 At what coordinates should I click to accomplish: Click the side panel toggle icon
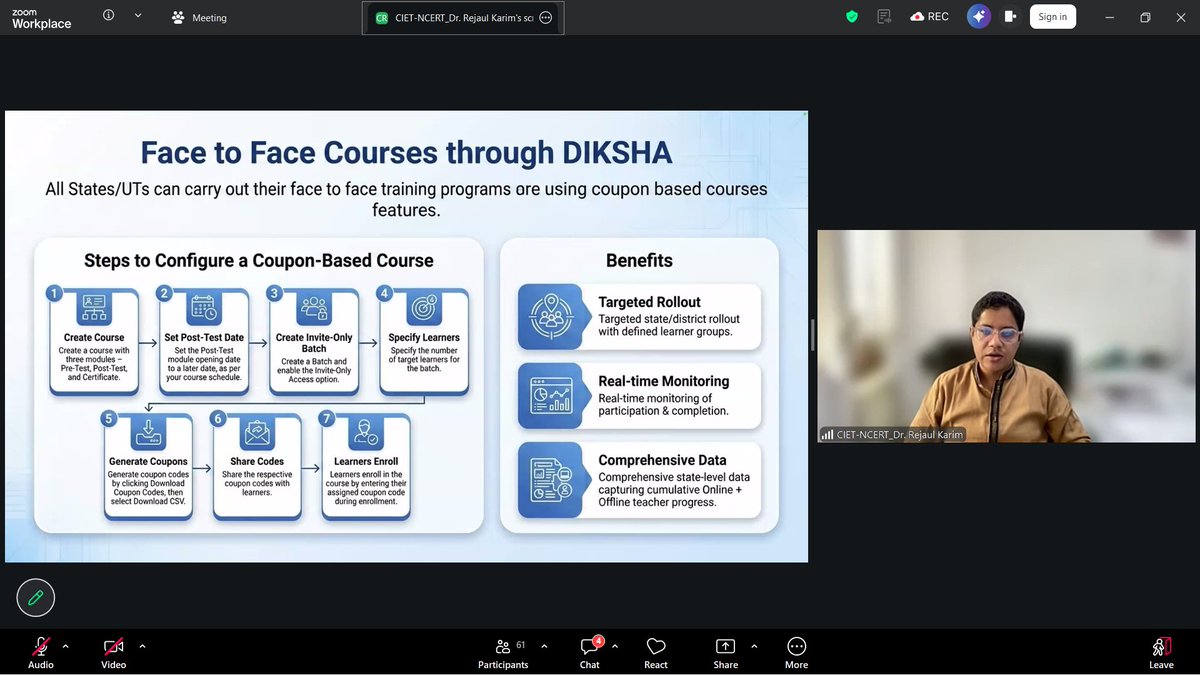click(x=1010, y=16)
